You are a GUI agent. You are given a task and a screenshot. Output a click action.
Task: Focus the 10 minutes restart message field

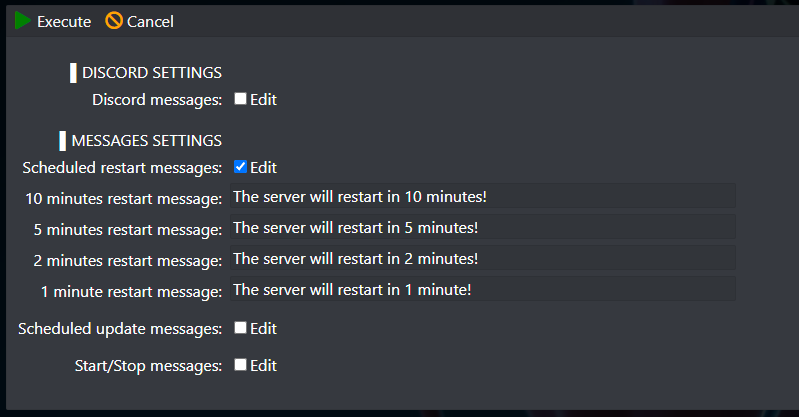click(483, 196)
